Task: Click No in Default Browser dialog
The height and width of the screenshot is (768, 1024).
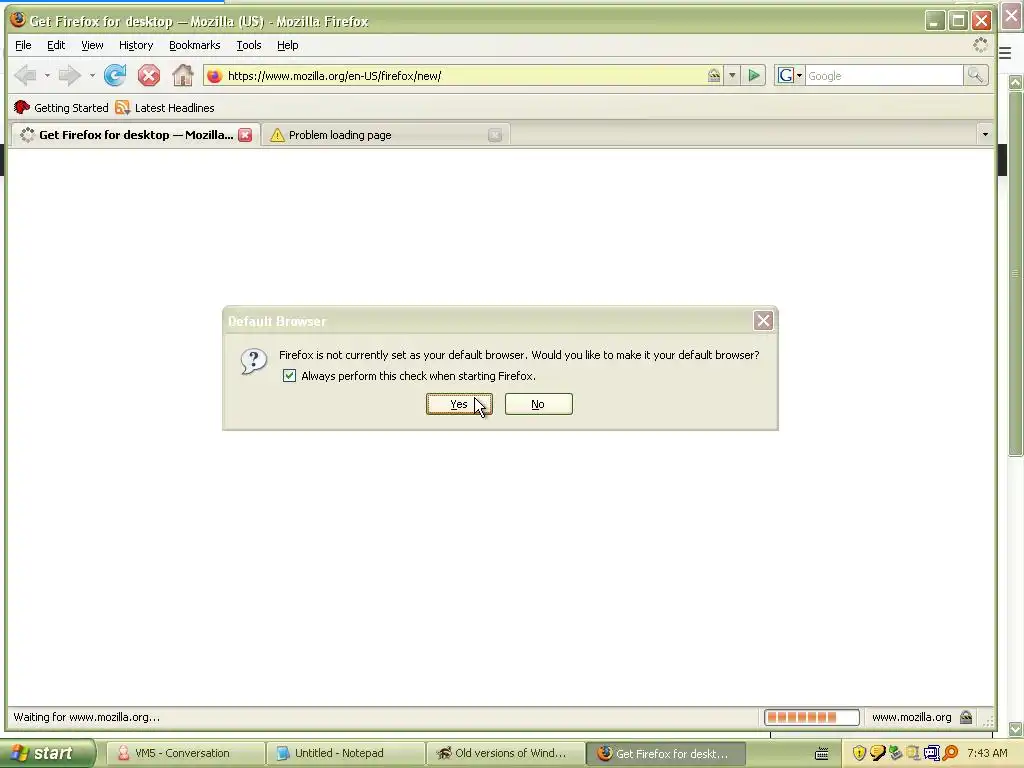Action: 538,404
